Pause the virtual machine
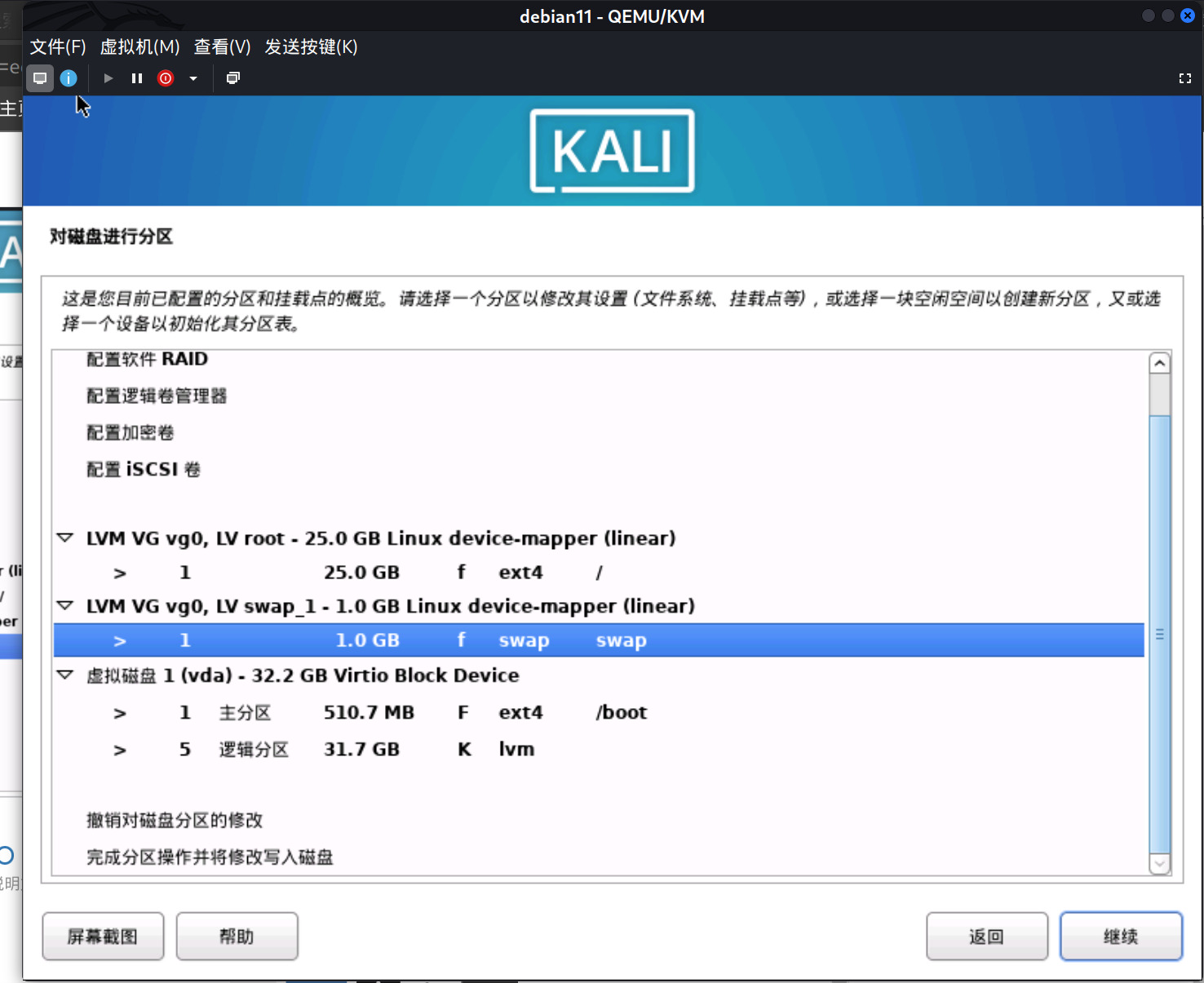 [136, 78]
